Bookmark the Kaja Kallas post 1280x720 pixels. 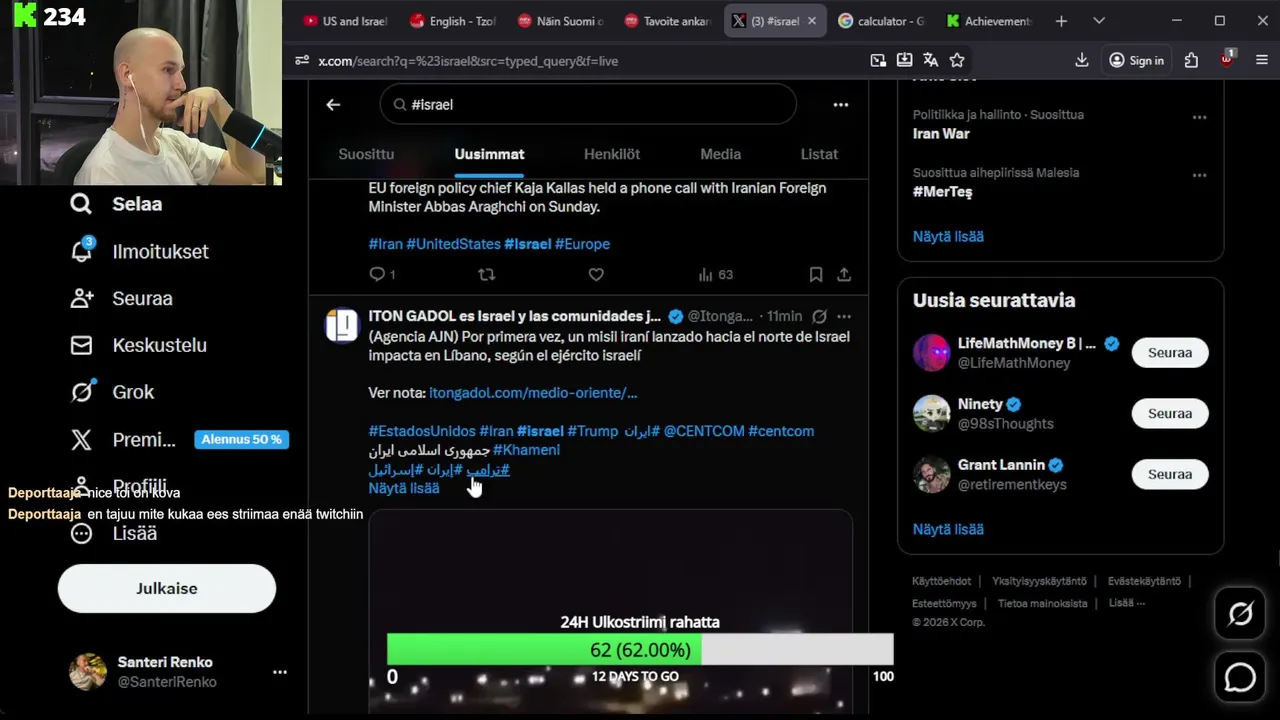click(x=816, y=274)
